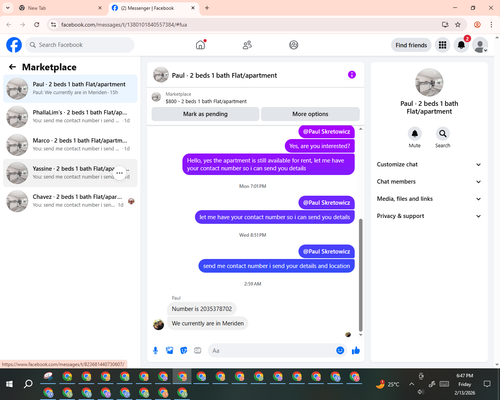Click the Yes, are you interested? message
Image resolution: width=500 pixels, height=400 pixels.
pos(320,146)
